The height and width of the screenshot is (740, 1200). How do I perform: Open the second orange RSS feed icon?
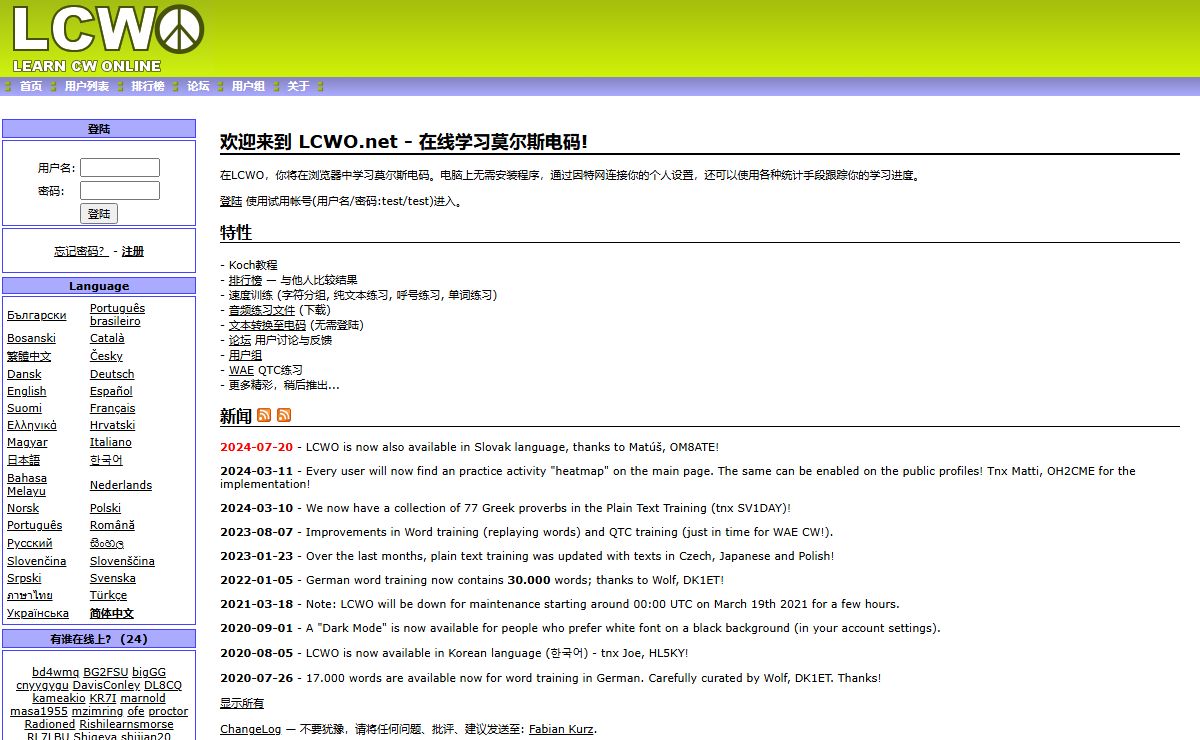click(284, 415)
